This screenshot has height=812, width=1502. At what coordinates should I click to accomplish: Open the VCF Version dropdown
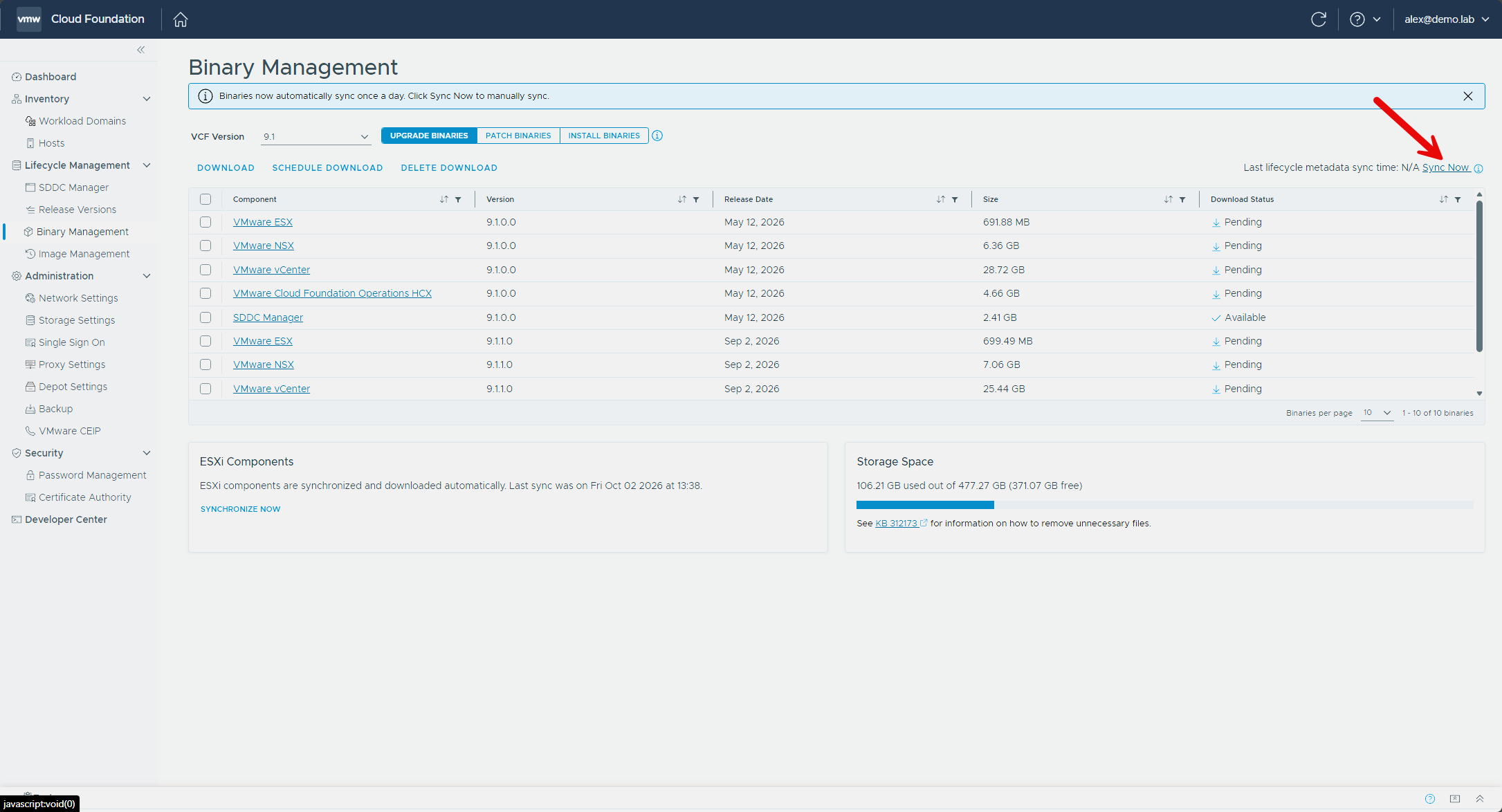[316, 137]
